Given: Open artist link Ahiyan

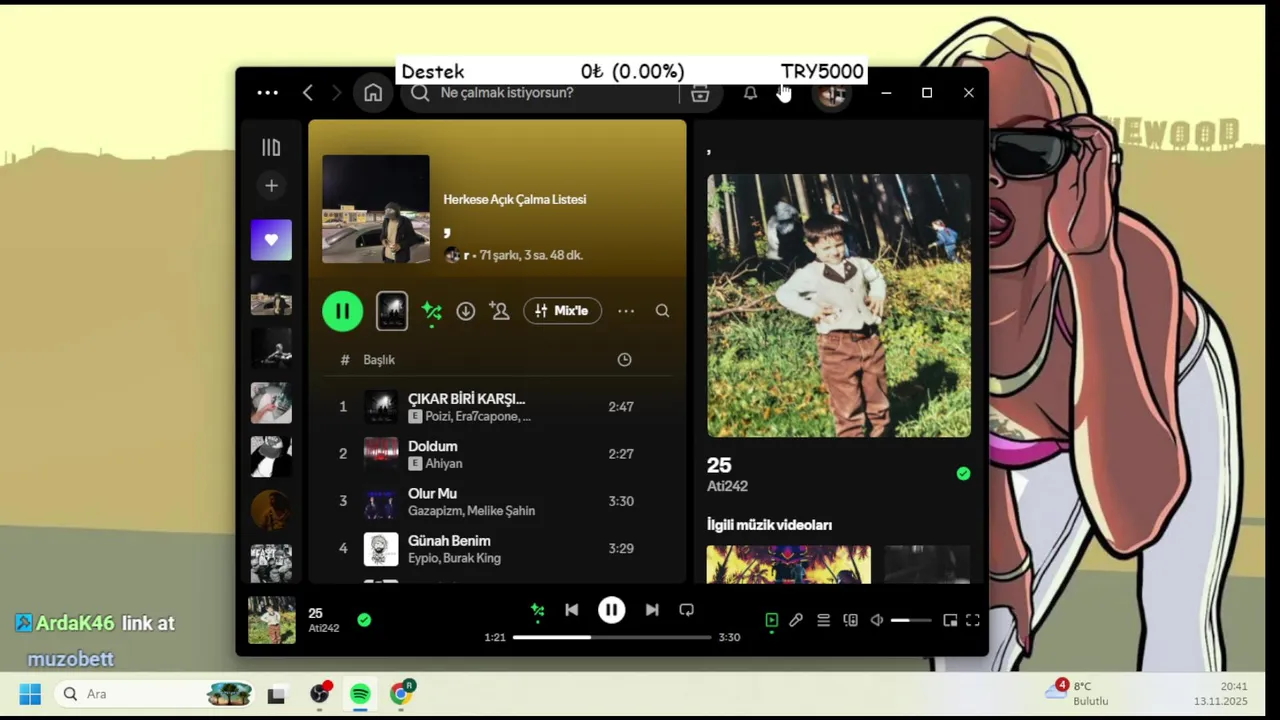Looking at the screenshot, I should 444,464.
